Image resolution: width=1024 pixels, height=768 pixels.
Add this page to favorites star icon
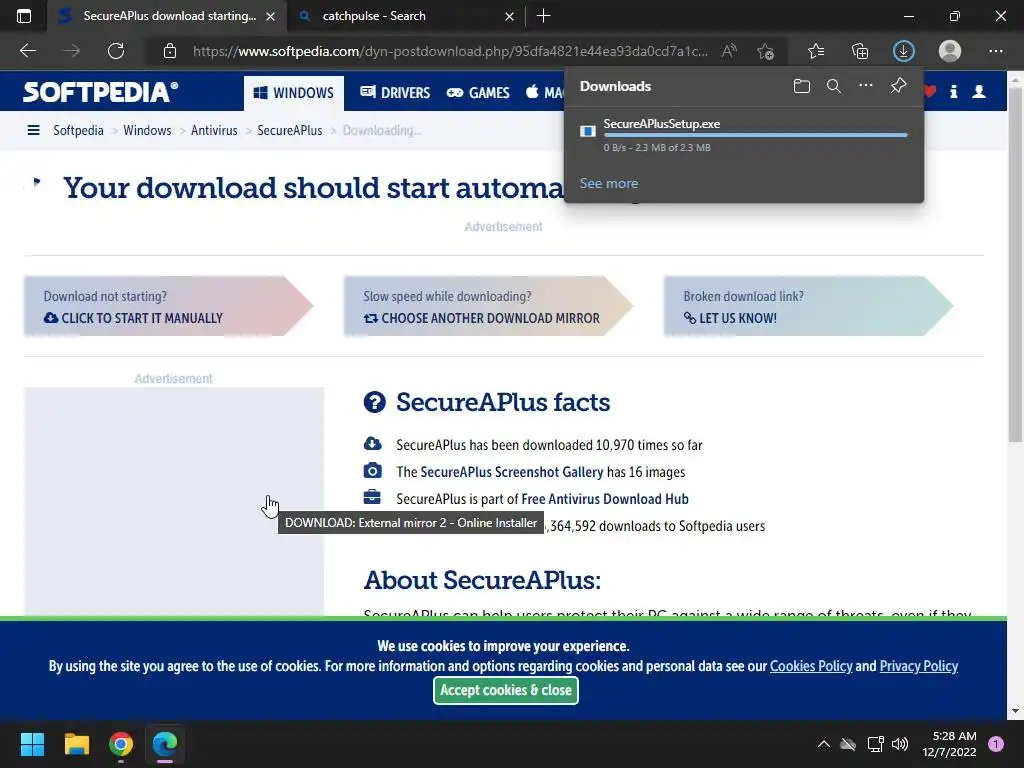click(x=765, y=51)
